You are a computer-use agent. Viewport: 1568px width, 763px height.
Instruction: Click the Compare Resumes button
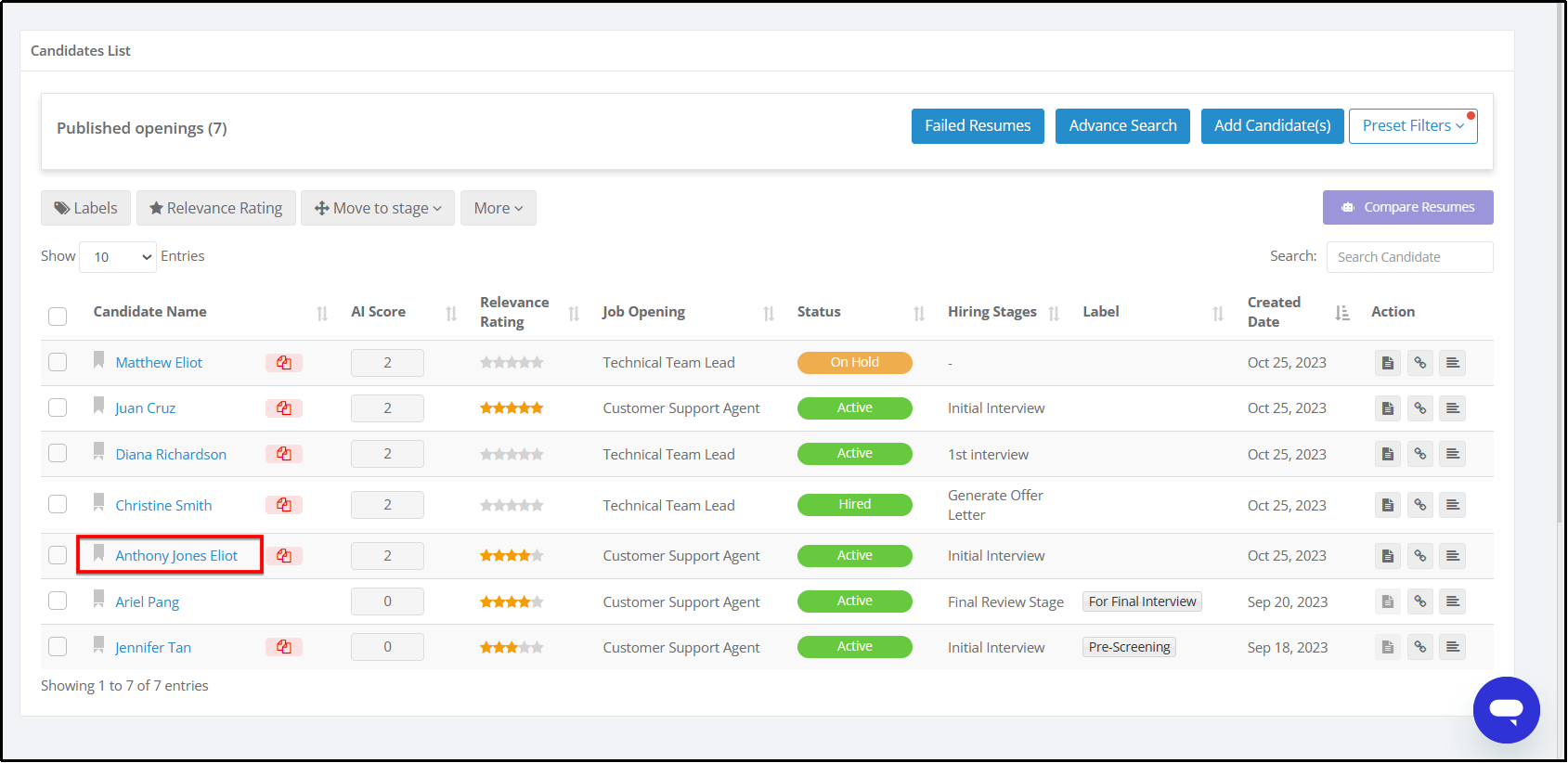click(1407, 207)
